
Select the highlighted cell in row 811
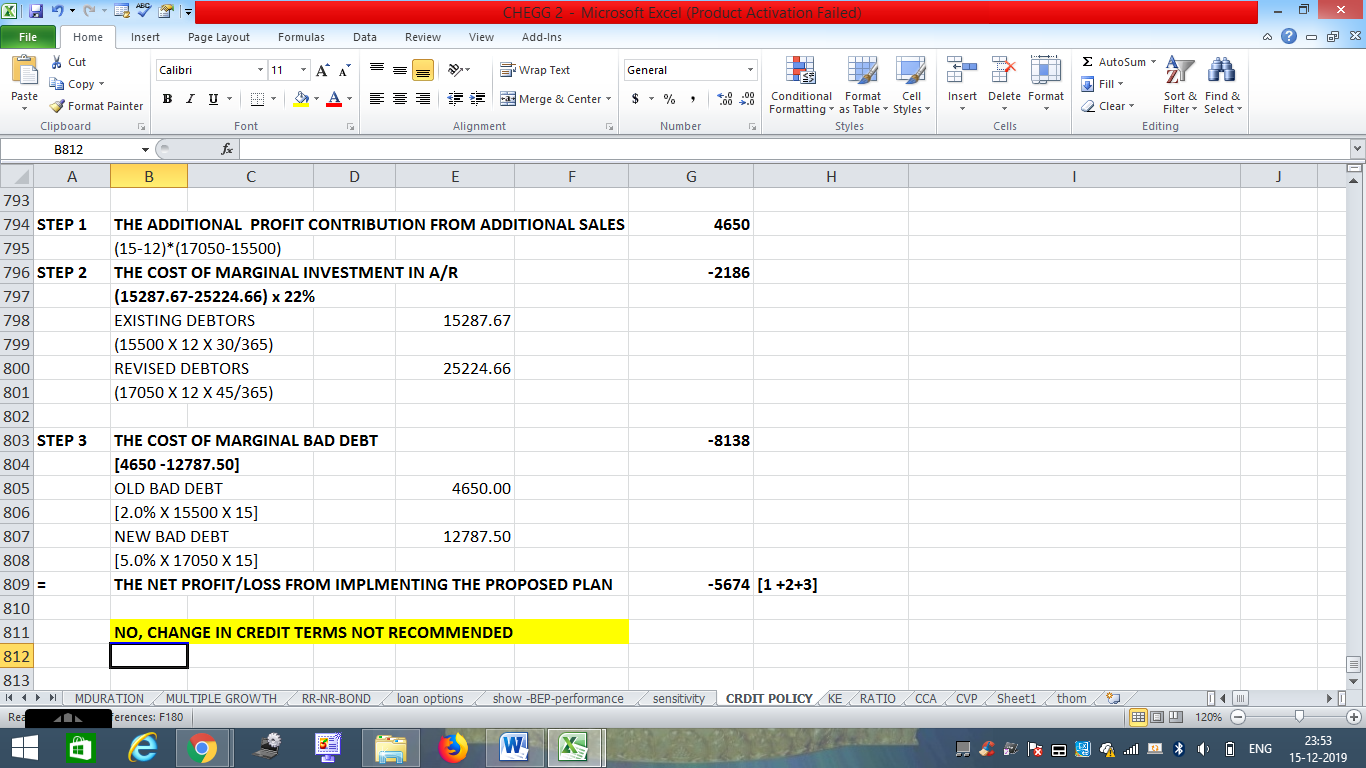[369, 632]
